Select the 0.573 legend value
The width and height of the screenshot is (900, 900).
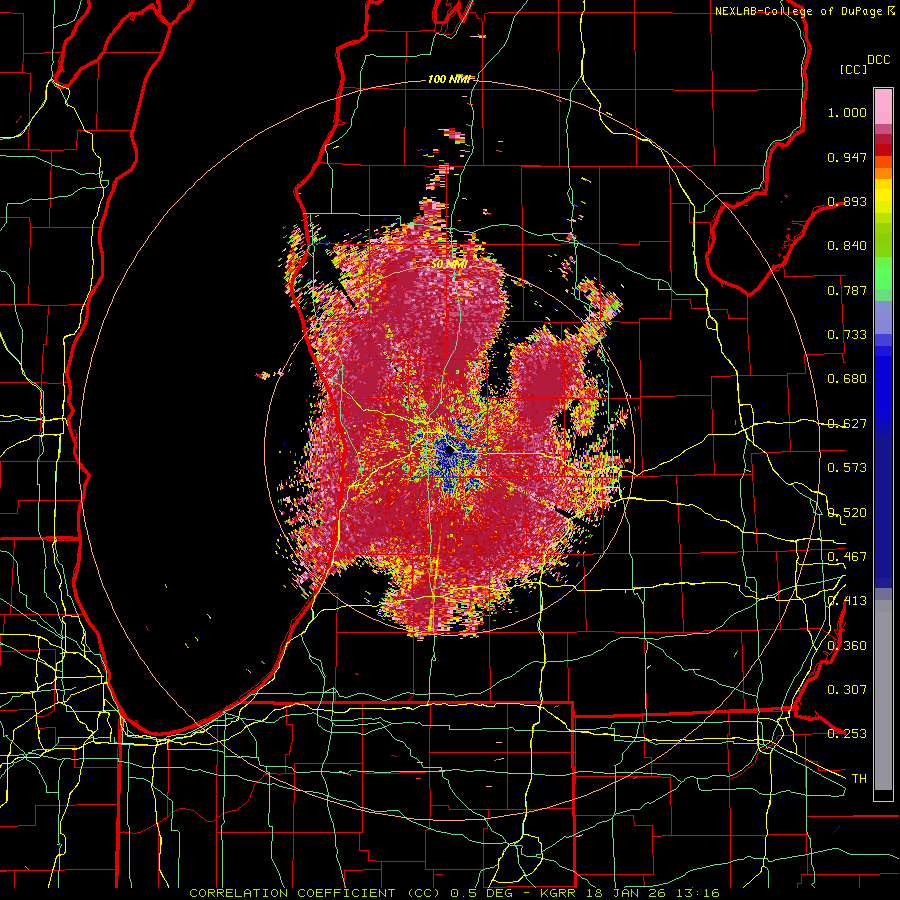(847, 468)
